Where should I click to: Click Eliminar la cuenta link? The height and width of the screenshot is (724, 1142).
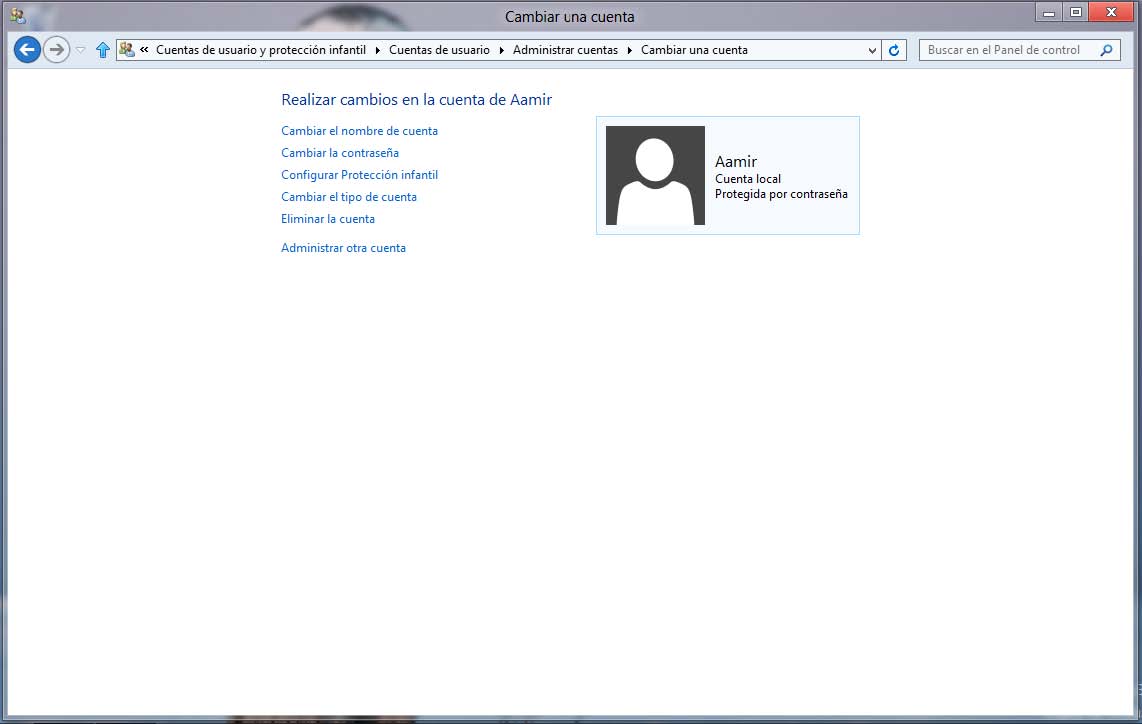[328, 219]
